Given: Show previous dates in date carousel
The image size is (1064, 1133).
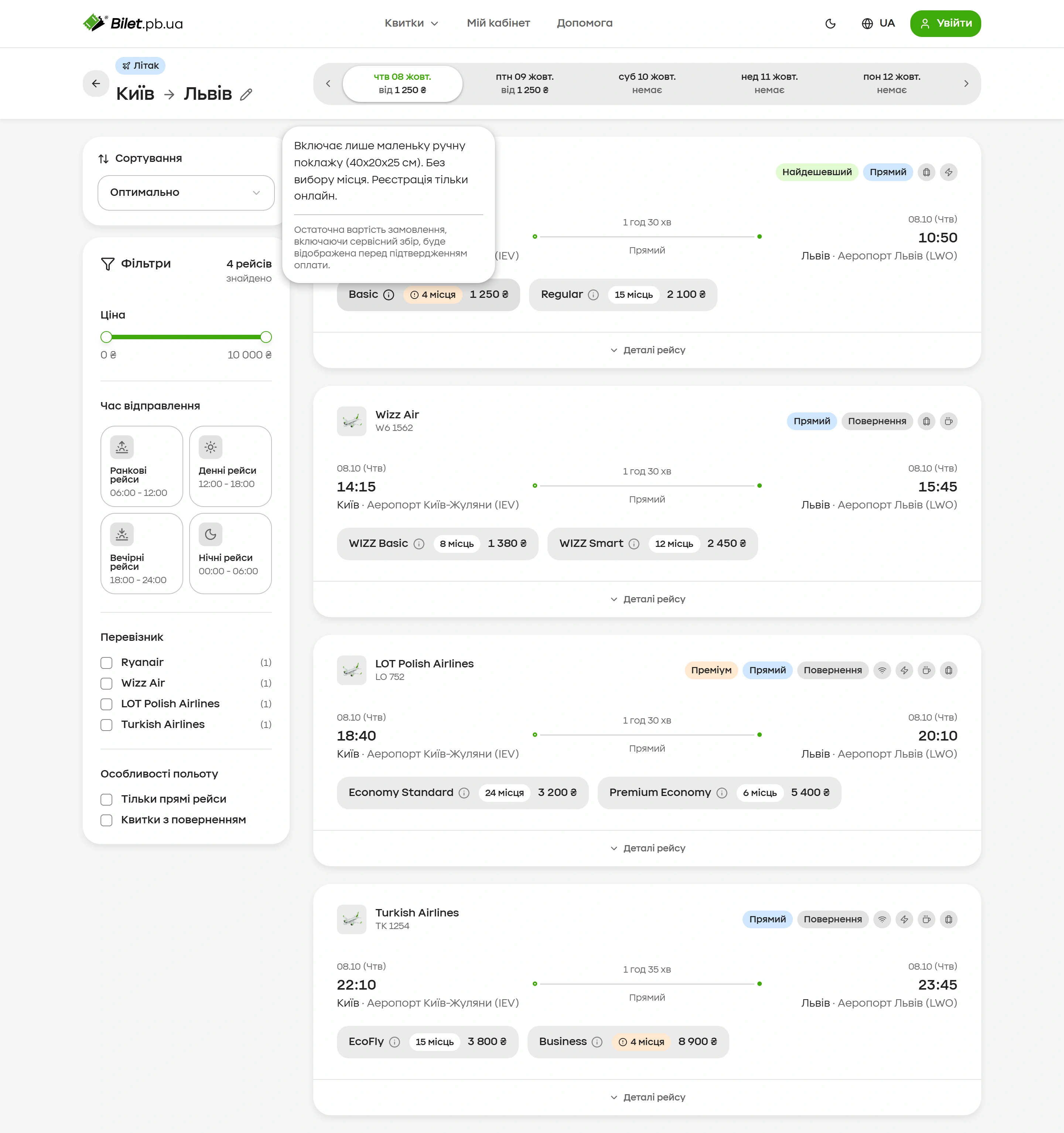Looking at the screenshot, I should point(328,84).
